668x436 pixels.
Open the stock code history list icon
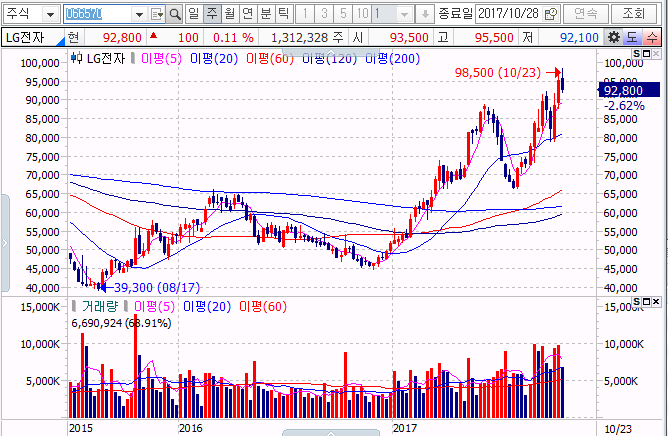point(157,14)
